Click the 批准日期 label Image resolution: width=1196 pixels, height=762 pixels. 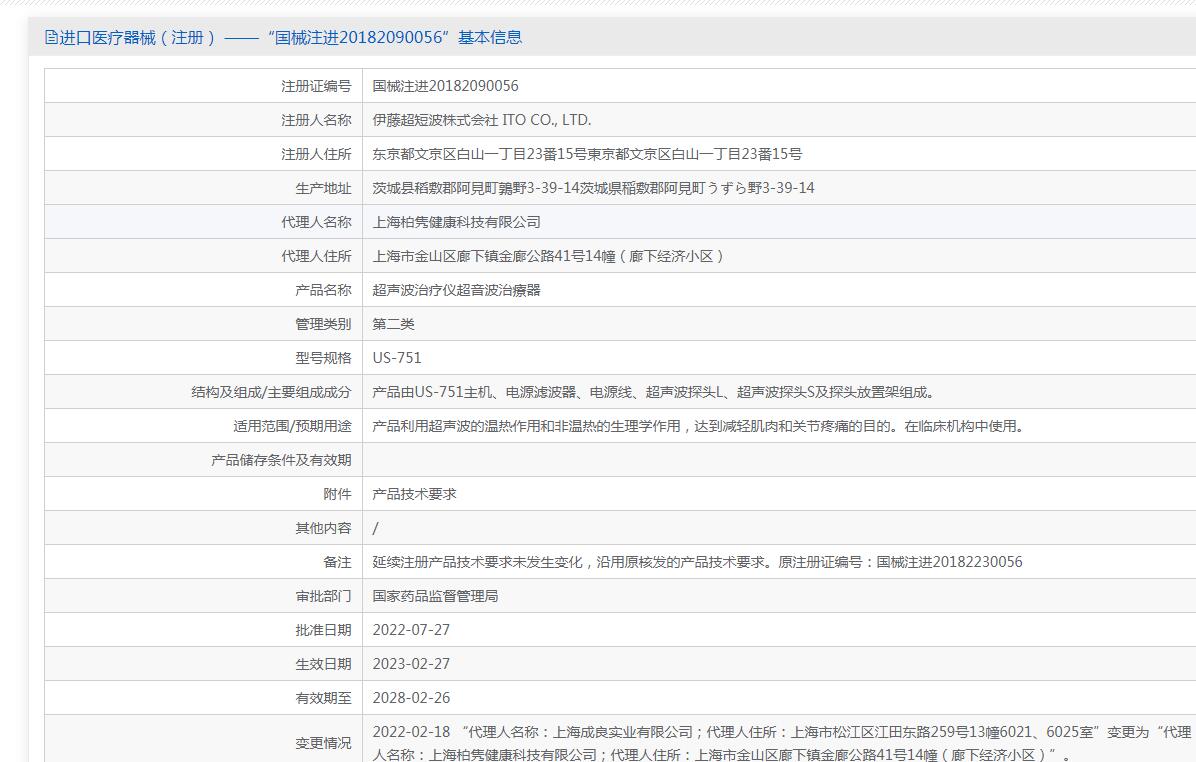tap(323, 630)
